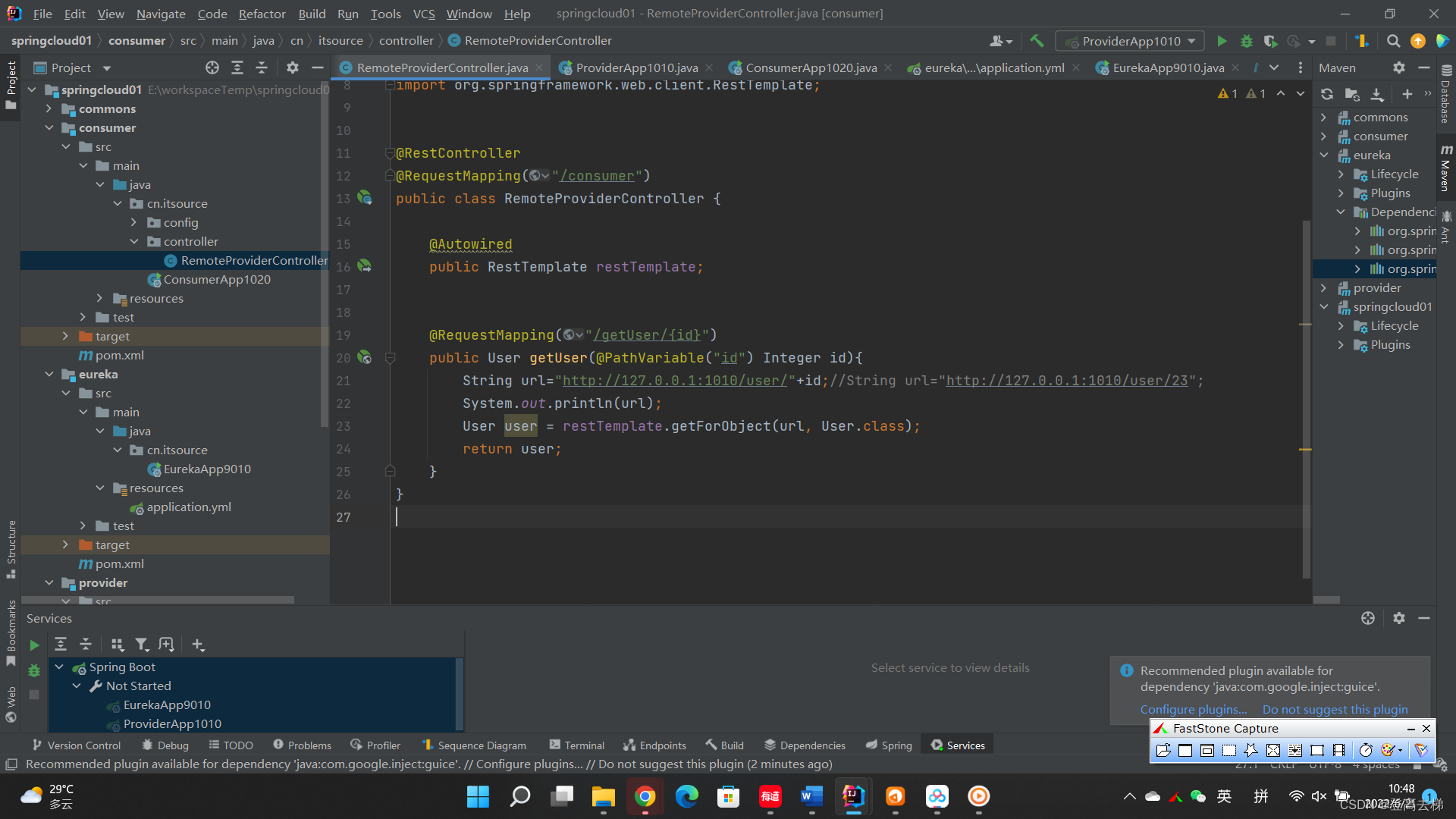Screen dimensions: 1456x819
Task: Open the ProviderApp1010 run configuration dropdown
Action: pos(1130,41)
